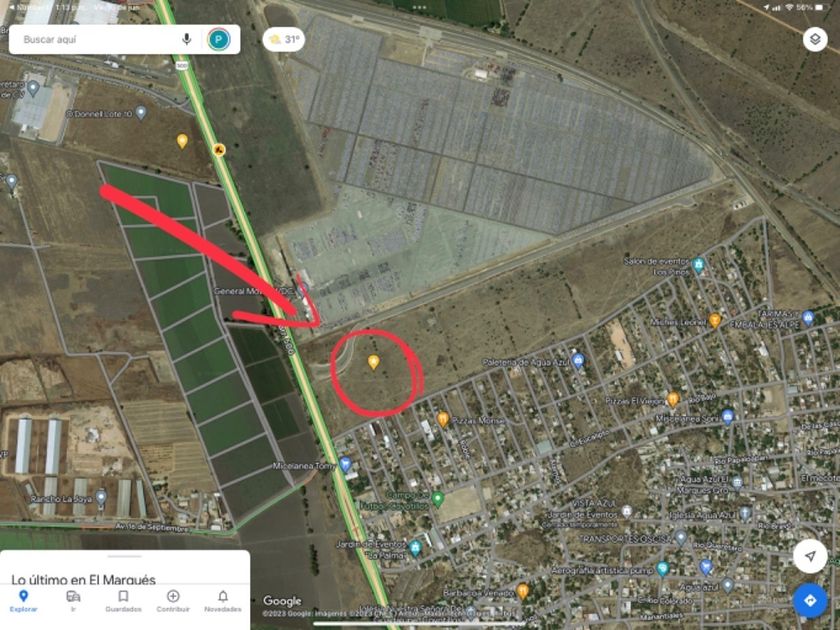The height and width of the screenshot is (630, 840).
Task: Tap the Paleteria de Agua Azul pin
Action: coord(578,361)
